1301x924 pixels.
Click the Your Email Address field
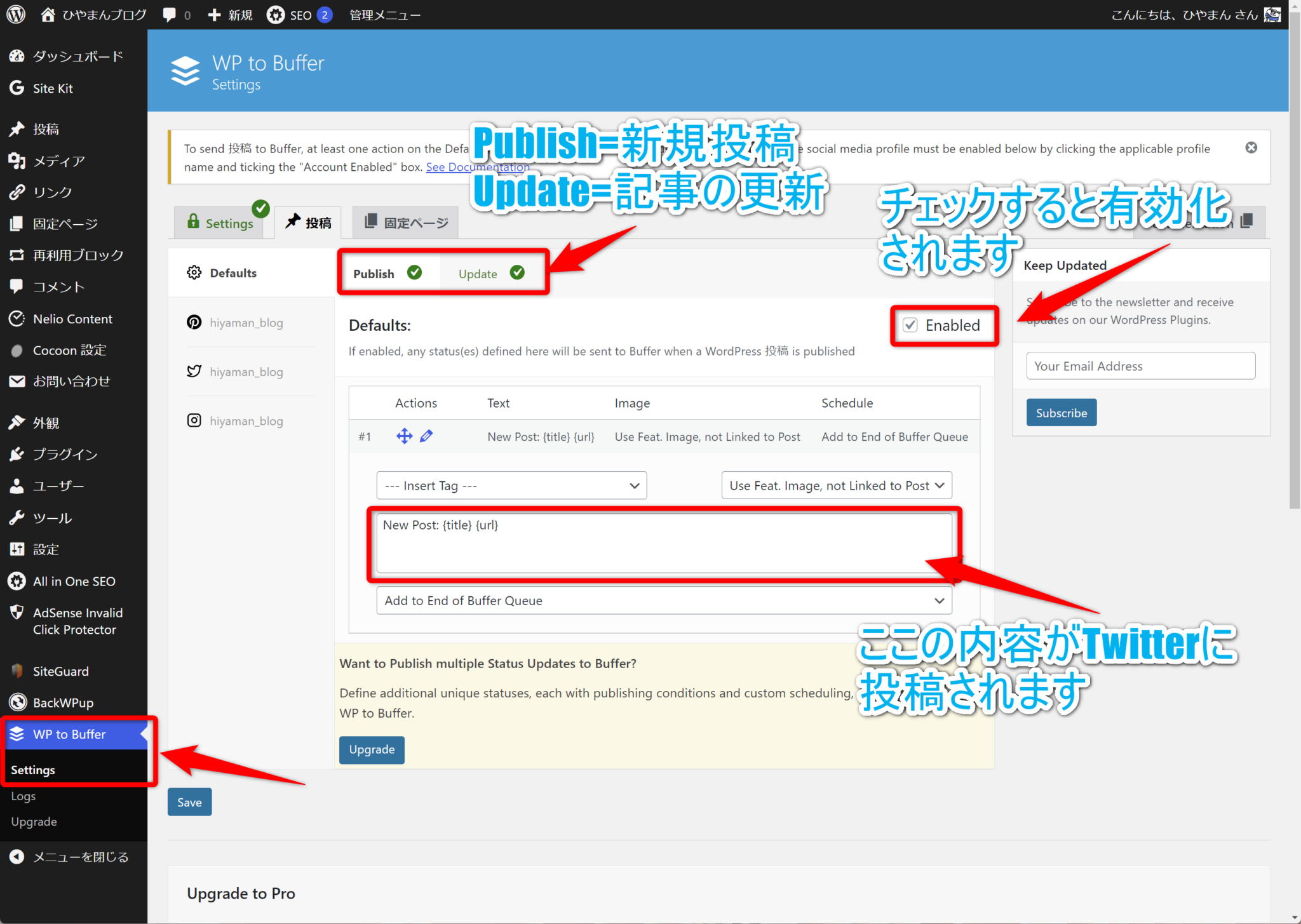(x=1140, y=366)
